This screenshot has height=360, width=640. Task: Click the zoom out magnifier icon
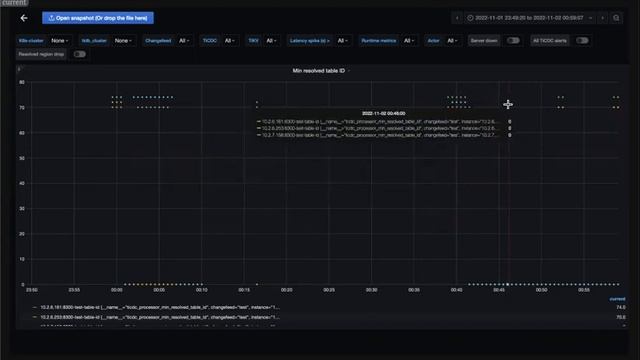click(x=616, y=18)
